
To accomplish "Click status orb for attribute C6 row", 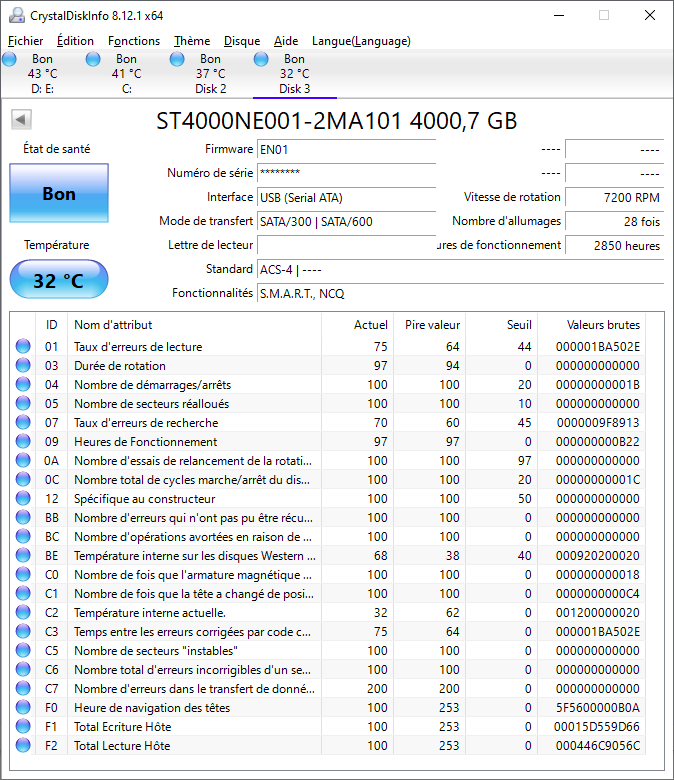I will [x=23, y=670].
